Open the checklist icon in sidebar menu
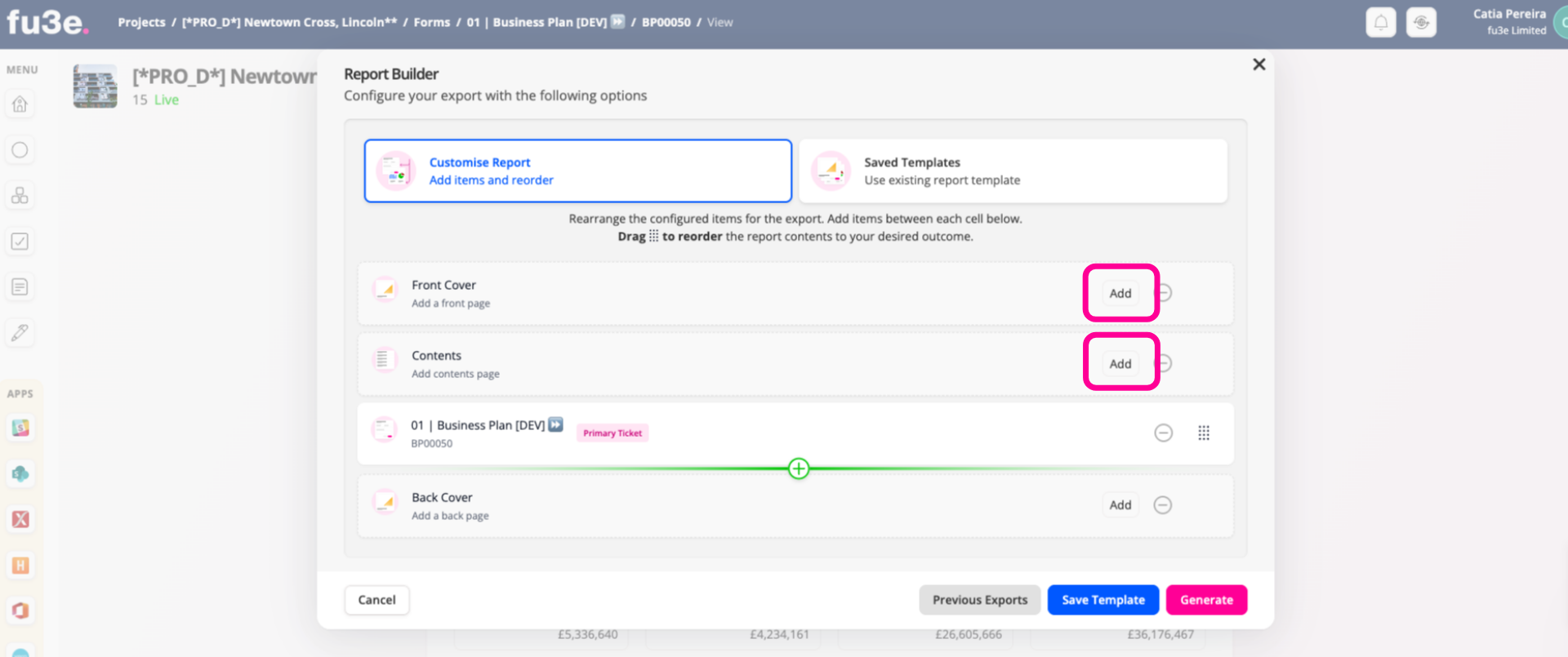1568x657 pixels. (20, 242)
